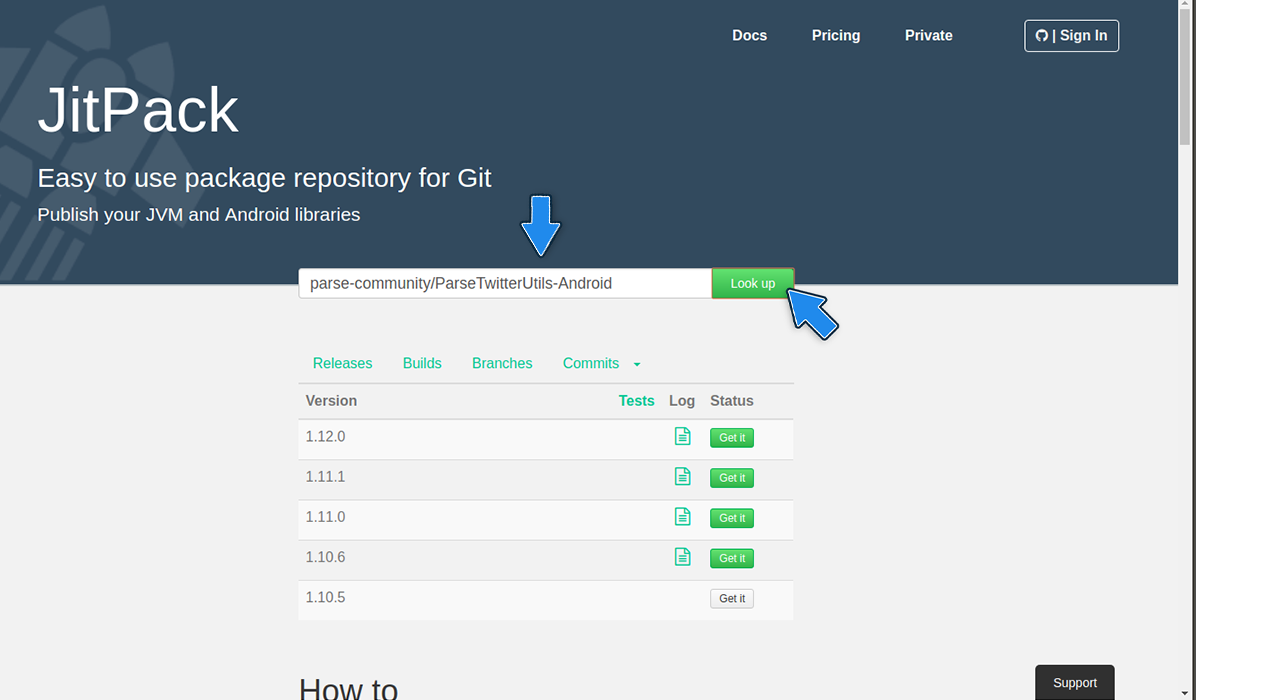Click the Tests column header link
Screen dimensions: 1275x700
coord(636,400)
